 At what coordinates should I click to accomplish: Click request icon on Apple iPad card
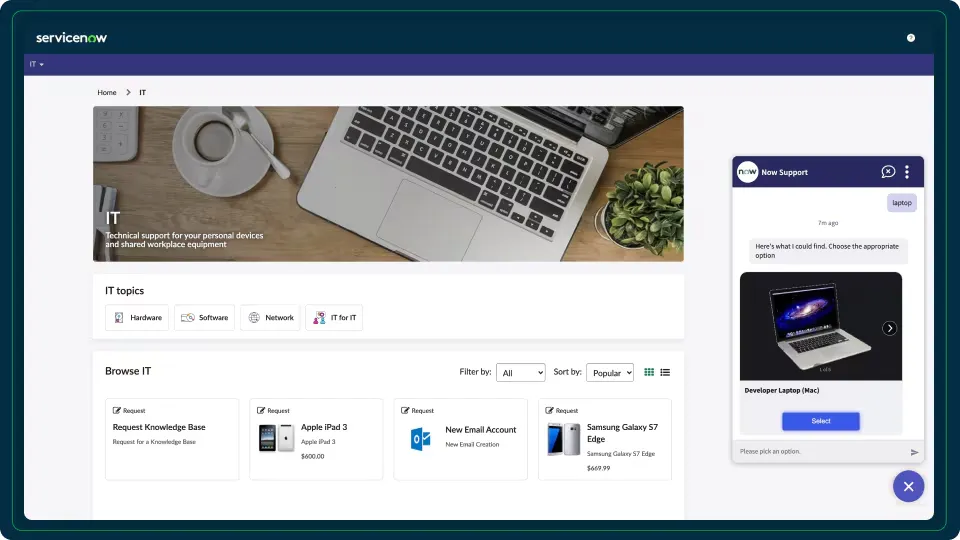261,411
